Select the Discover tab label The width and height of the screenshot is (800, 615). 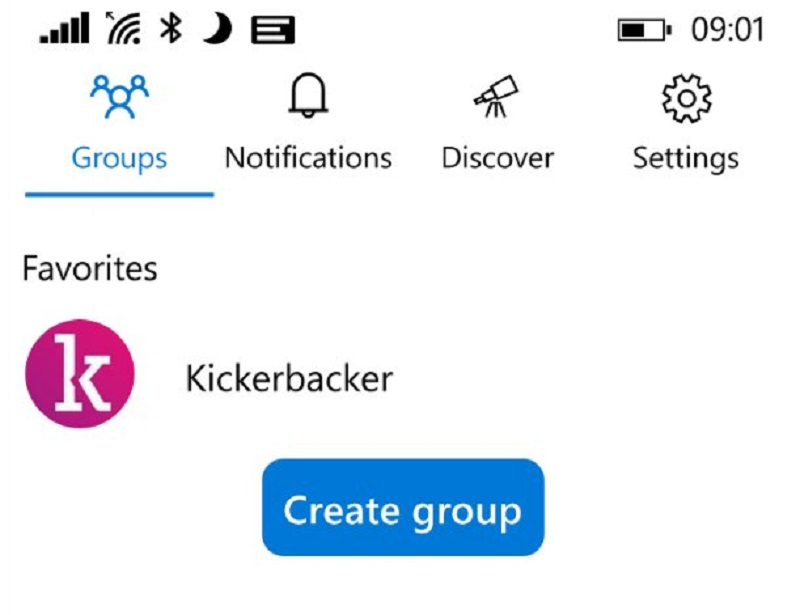coord(497,158)
